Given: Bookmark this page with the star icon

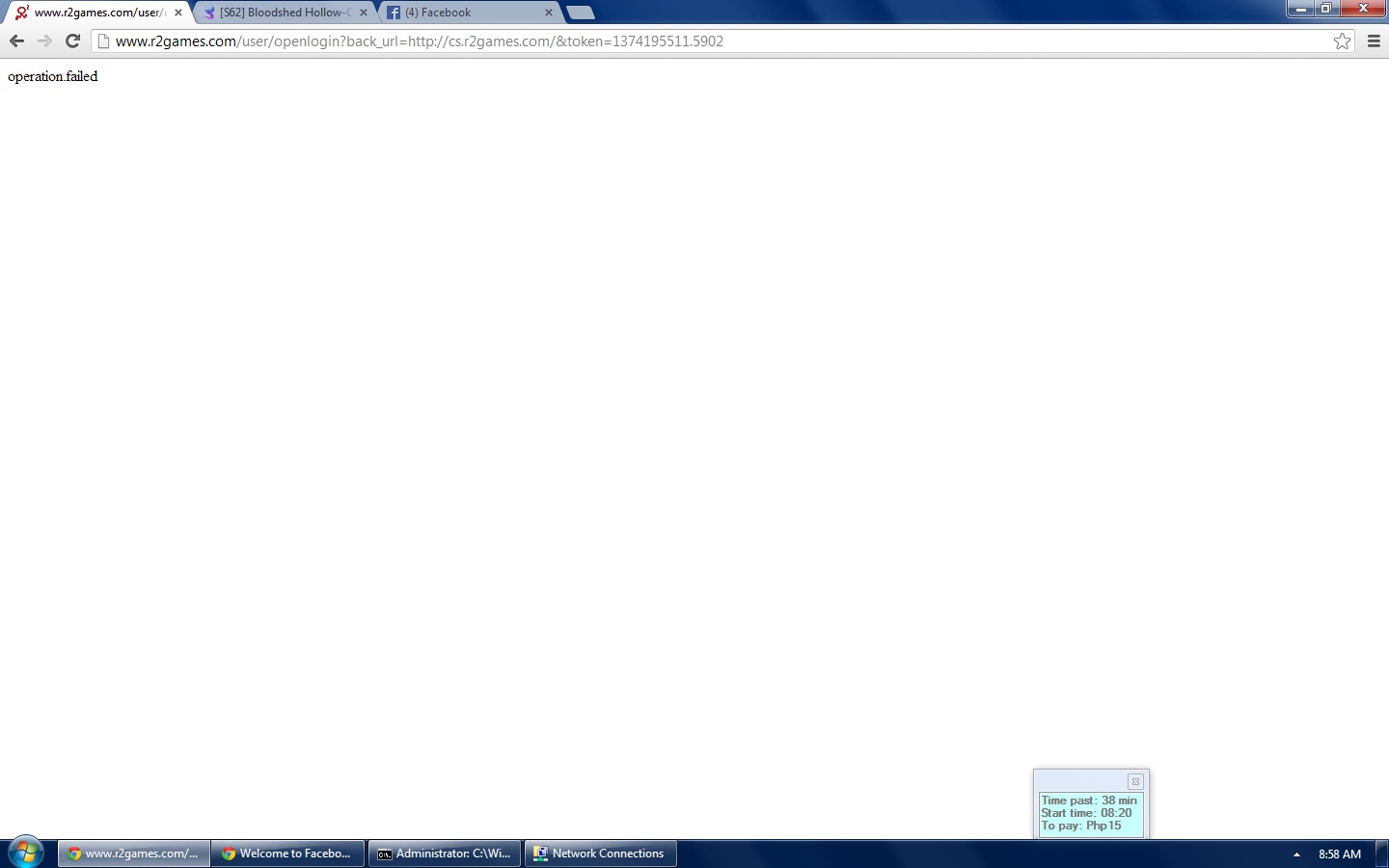Looking at the screenshot, I should pyautogui.click(x=1342, y=41).
